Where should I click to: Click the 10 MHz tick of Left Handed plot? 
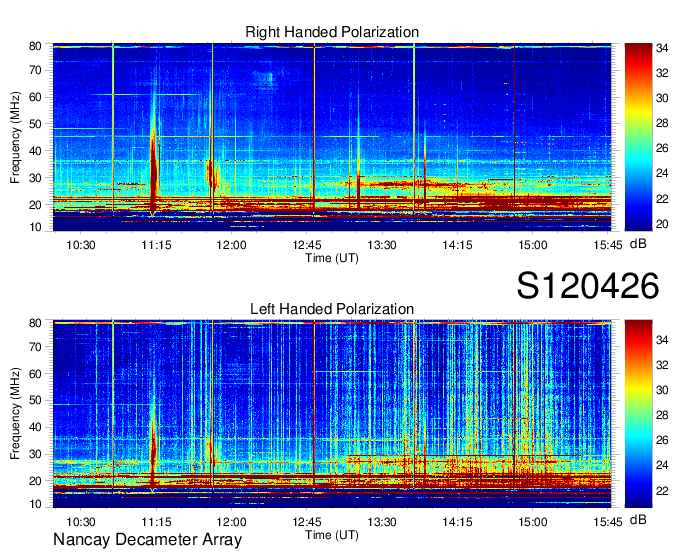pos(35,504)
